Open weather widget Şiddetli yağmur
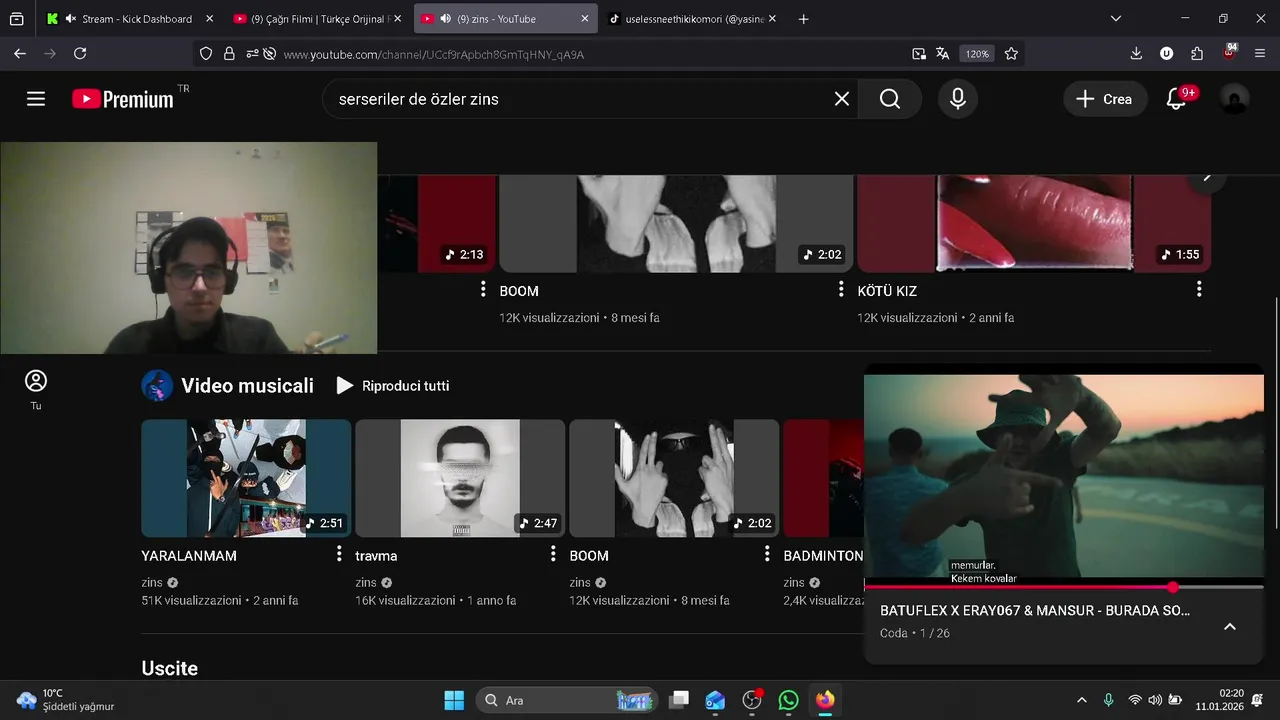 [x=66, y=700]
